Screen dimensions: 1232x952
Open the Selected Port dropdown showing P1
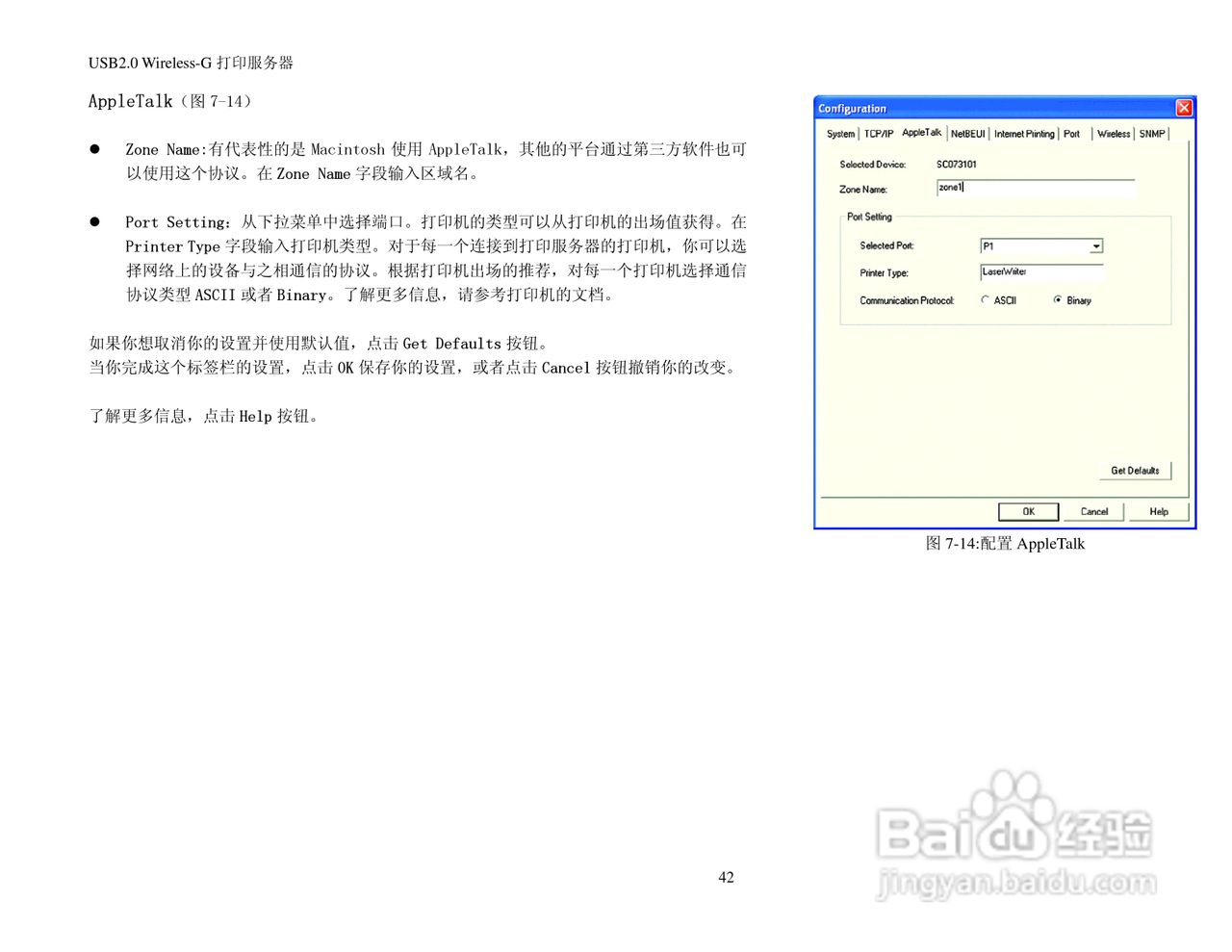1095,245
